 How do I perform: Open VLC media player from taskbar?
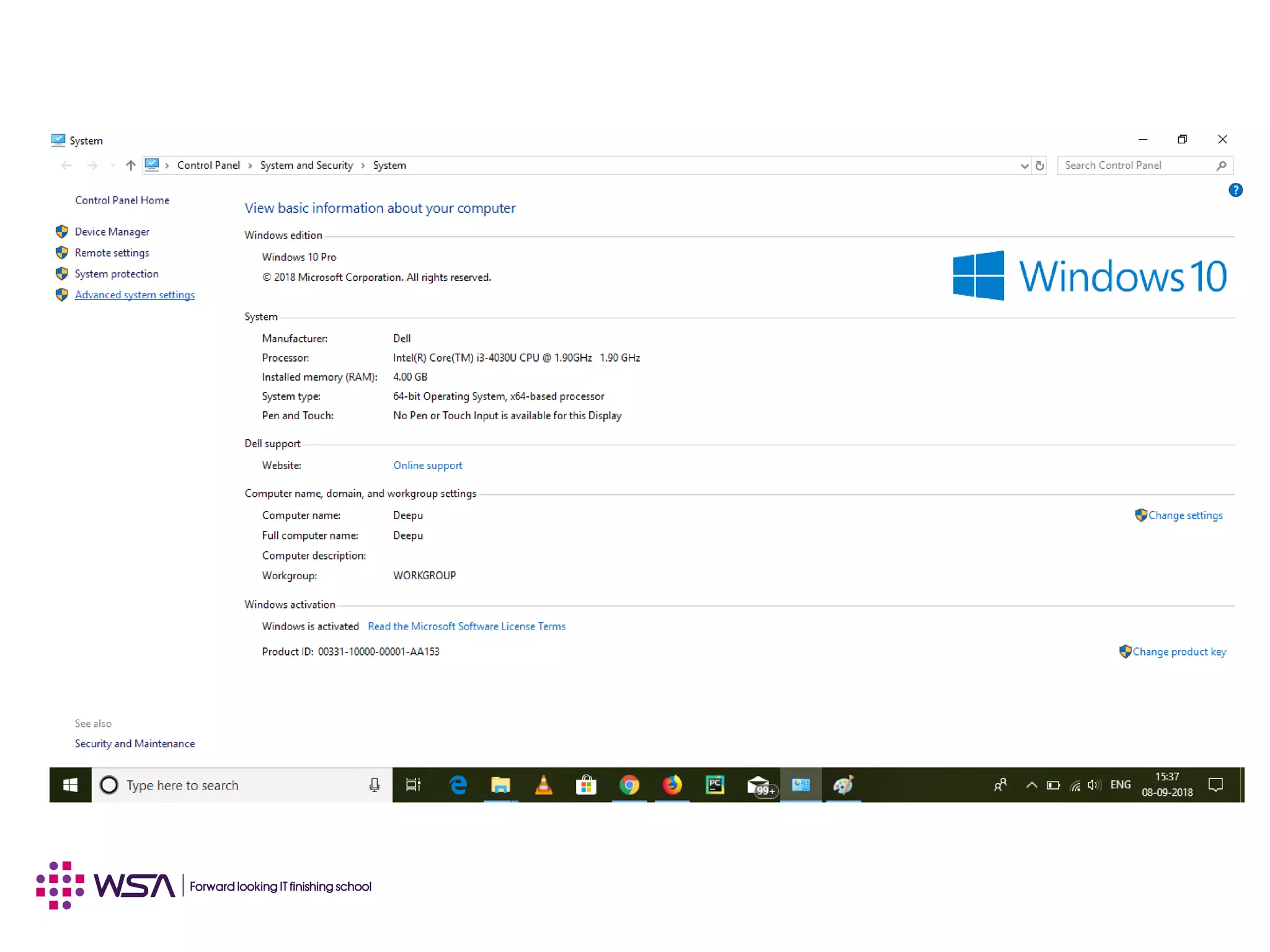543,785
